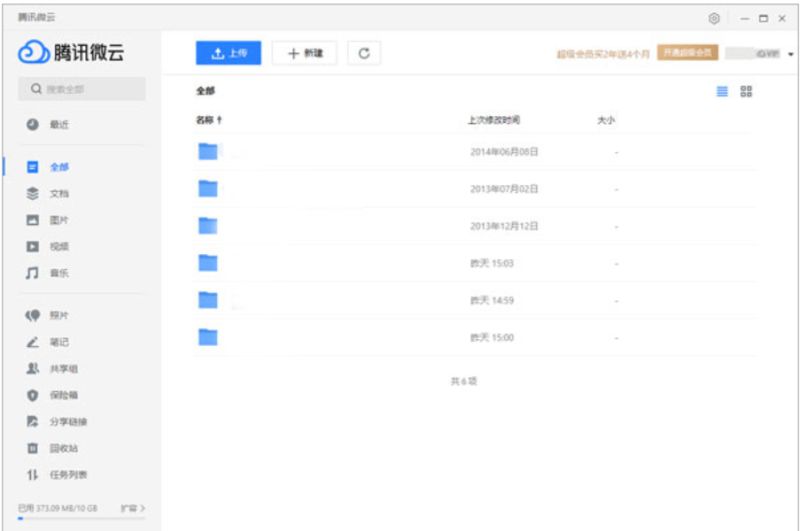Click the 回收站 recycle bin icon
This screenshot has height=531, width=800.
pyautogui.click(x=33, y=448)
